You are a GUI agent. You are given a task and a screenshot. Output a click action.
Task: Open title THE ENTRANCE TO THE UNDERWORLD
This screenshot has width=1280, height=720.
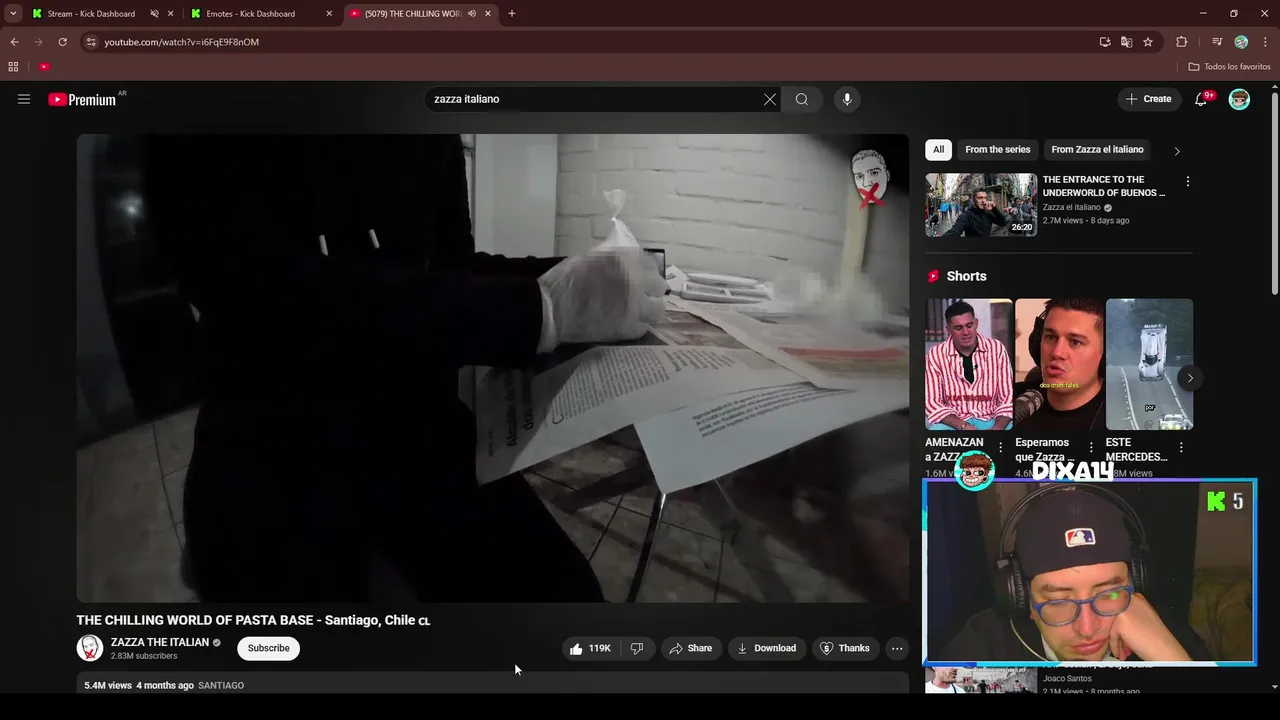click(1104, 186)
